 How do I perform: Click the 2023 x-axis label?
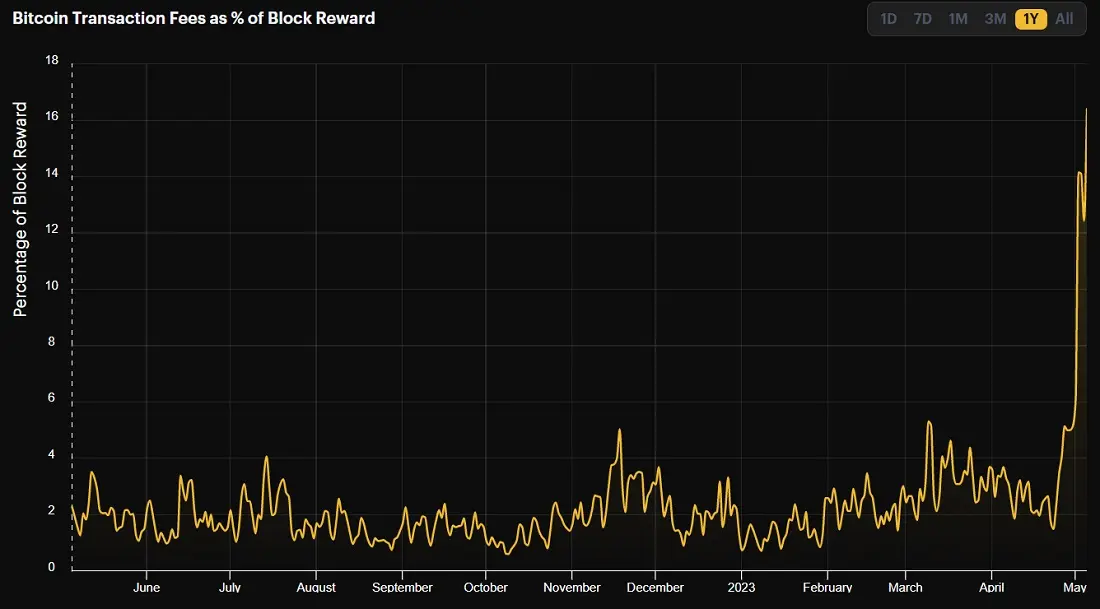coord(741,588)
